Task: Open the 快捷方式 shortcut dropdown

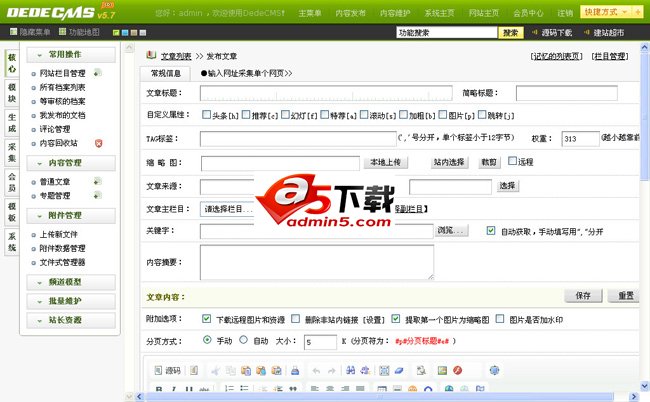Action: point(606,12)
